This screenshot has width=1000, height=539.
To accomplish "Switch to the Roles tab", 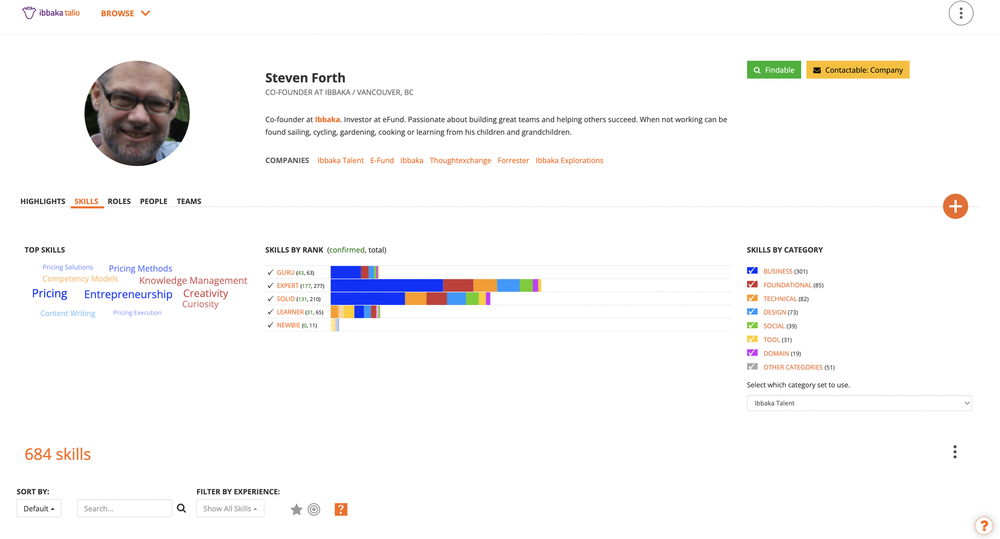I will 119,201.
